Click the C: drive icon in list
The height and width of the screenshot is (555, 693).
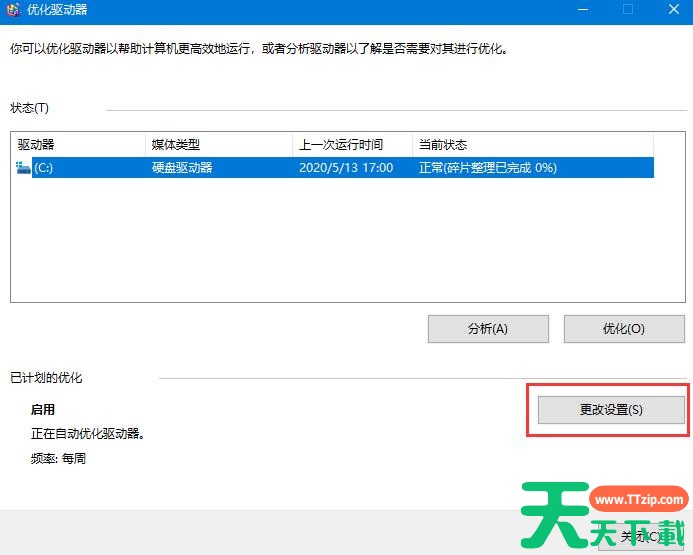[x=24, y=168]
